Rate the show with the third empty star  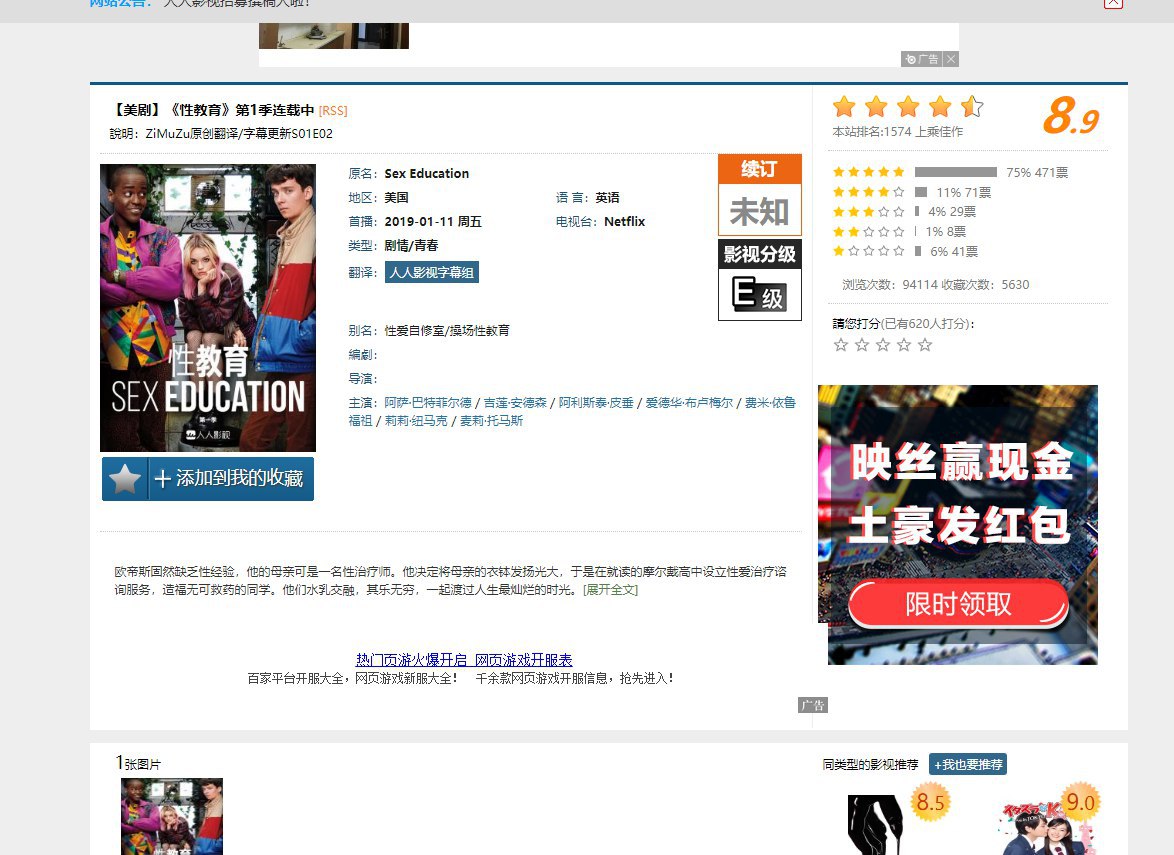point(883,345)
